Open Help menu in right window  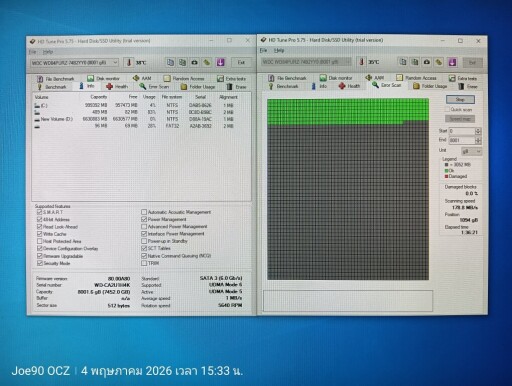(279, 50)
